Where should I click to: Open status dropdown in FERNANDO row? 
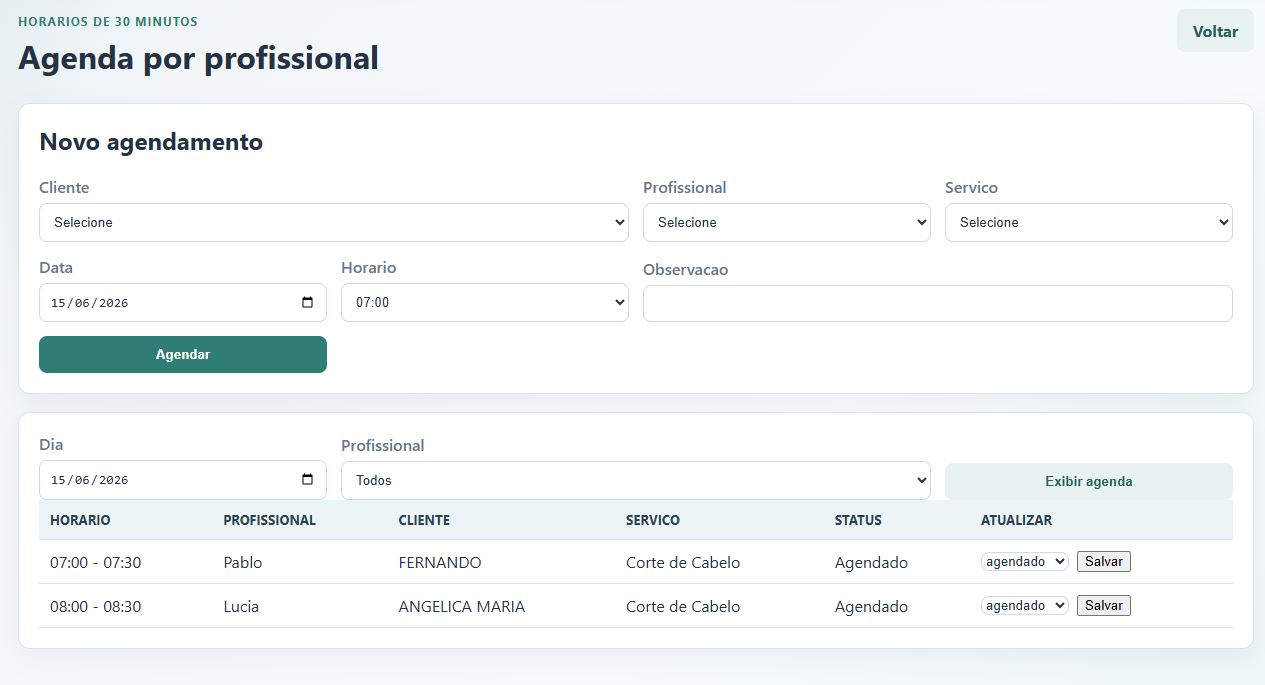pyautogui.click(x=1025, y=562)
